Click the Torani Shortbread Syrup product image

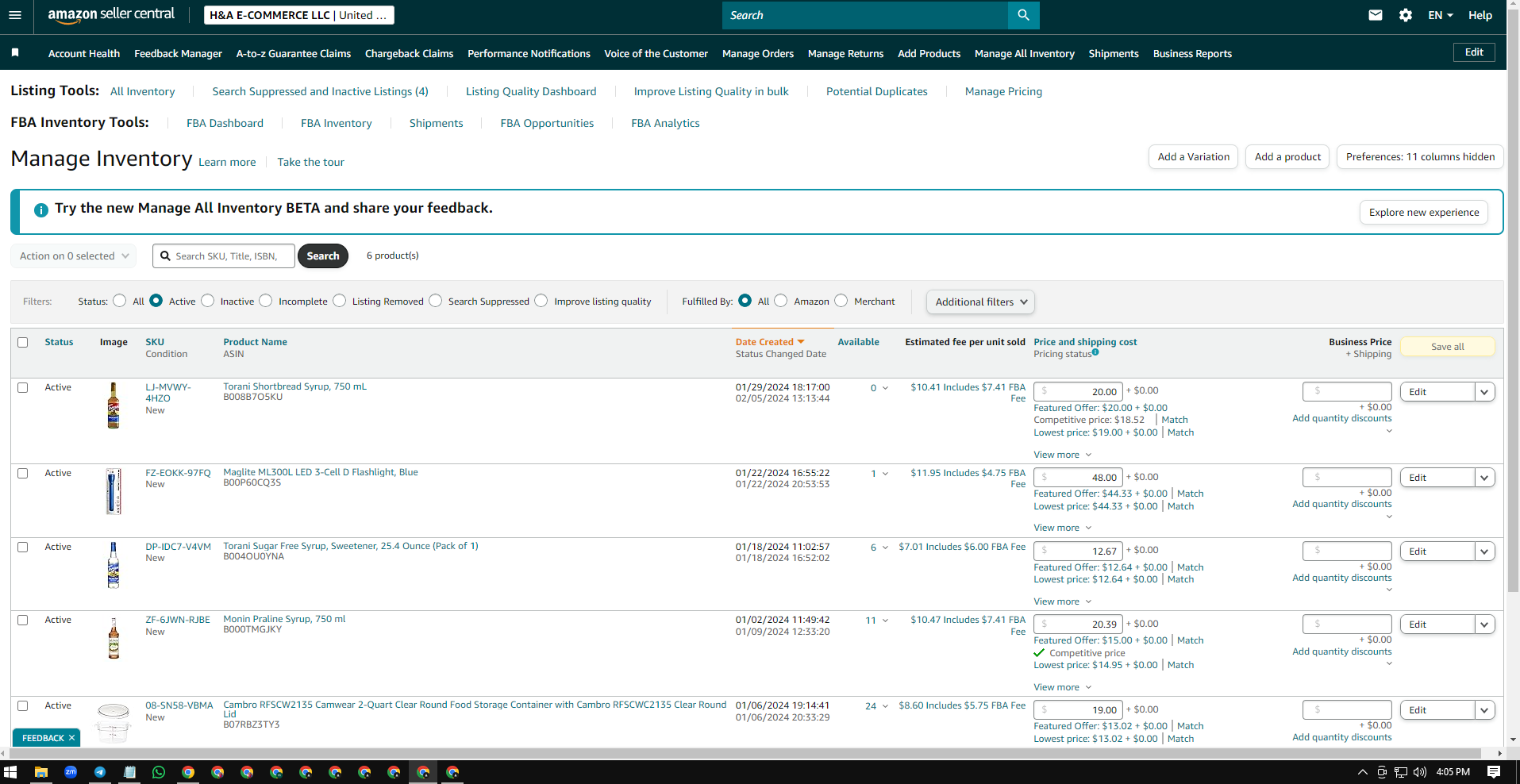point(114,405)
